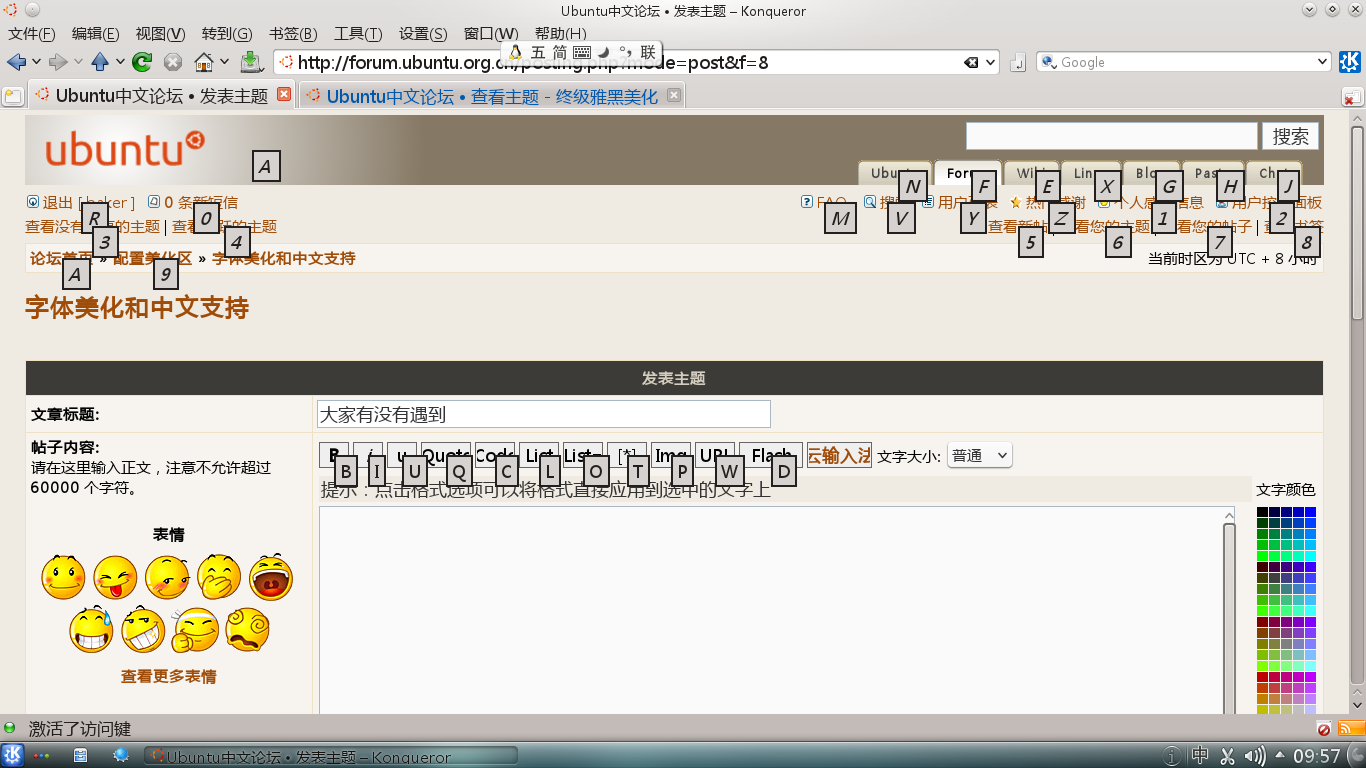Click the download manager toolbar icon
Screen dimensions: 1366x768
click(251, 62)
